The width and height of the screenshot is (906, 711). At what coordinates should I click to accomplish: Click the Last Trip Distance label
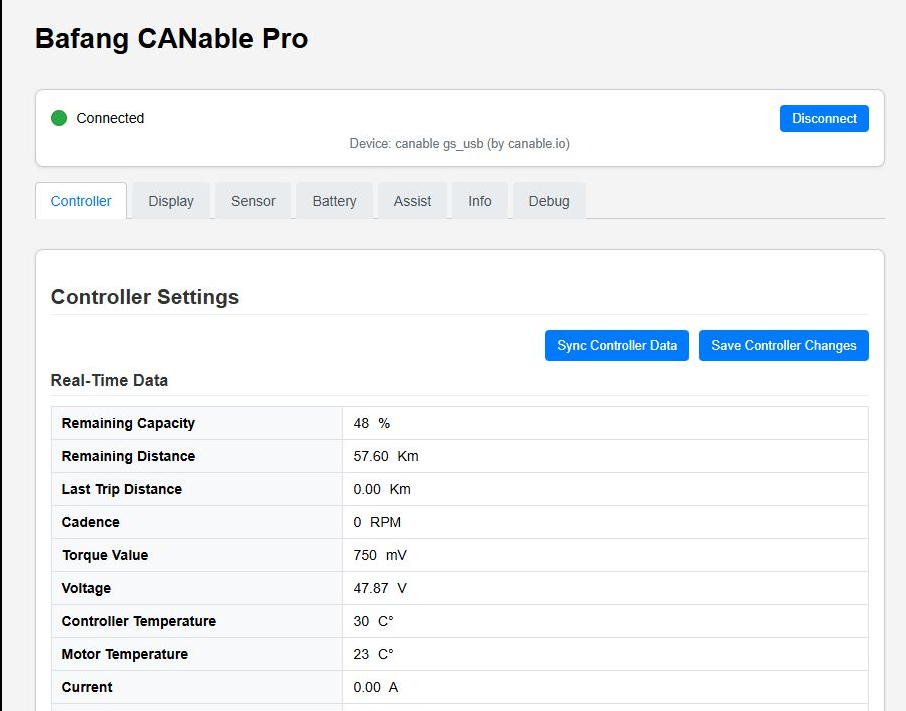tap(121, 489)
